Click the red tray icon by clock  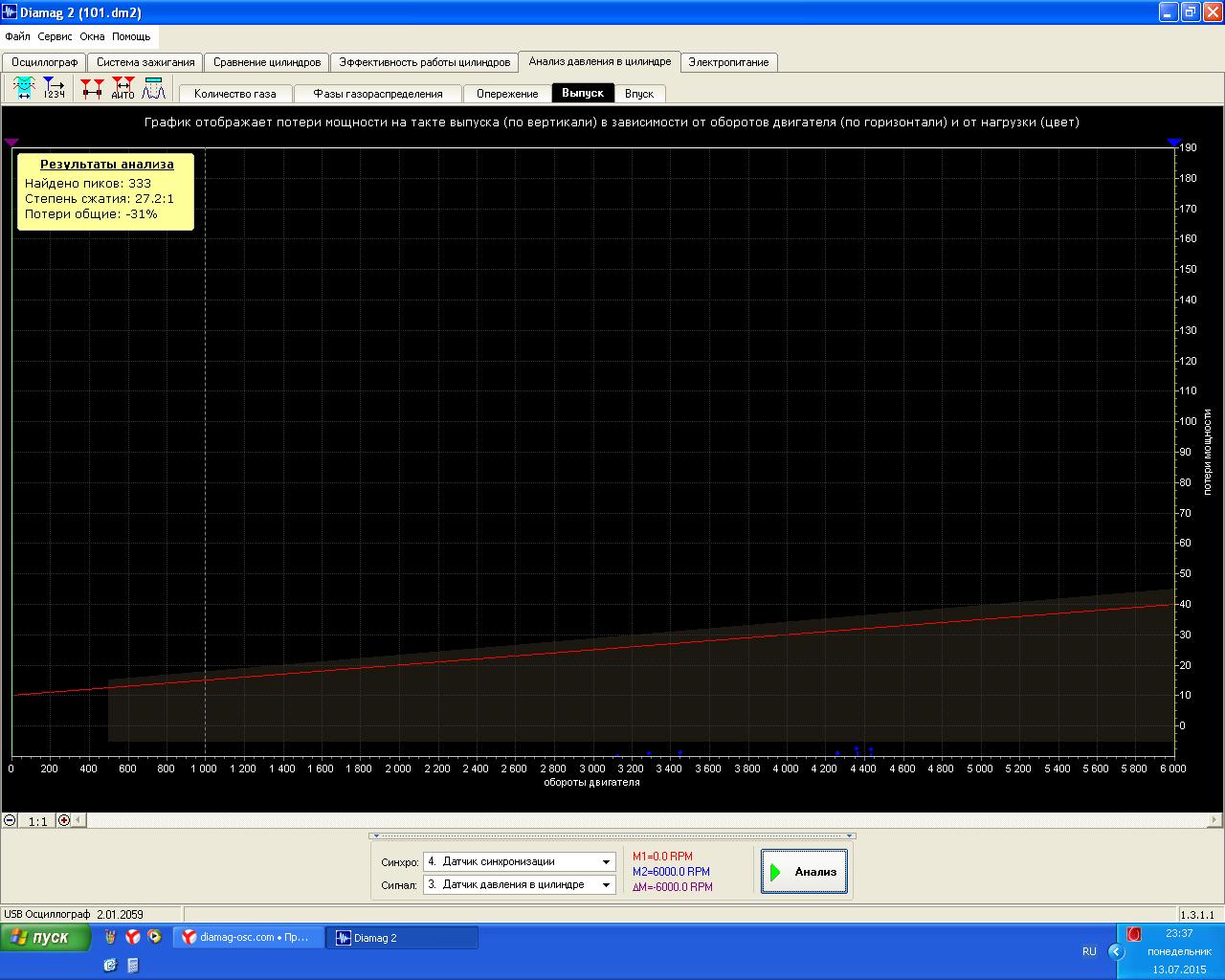(x=1134, y=934)
